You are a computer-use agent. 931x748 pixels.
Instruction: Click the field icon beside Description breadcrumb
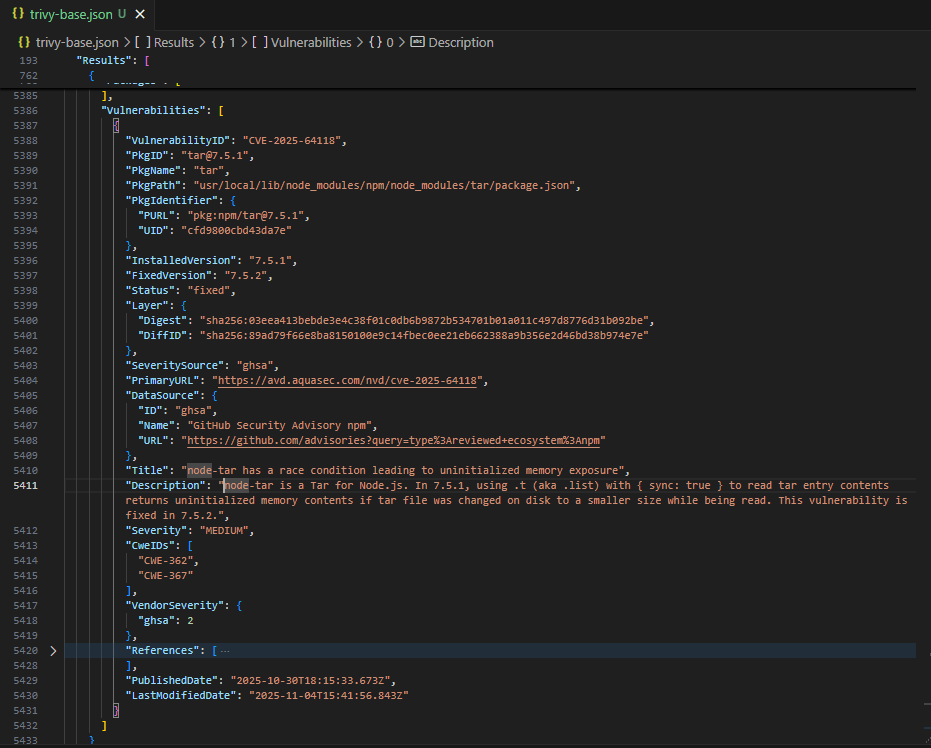tap(417, 42)
